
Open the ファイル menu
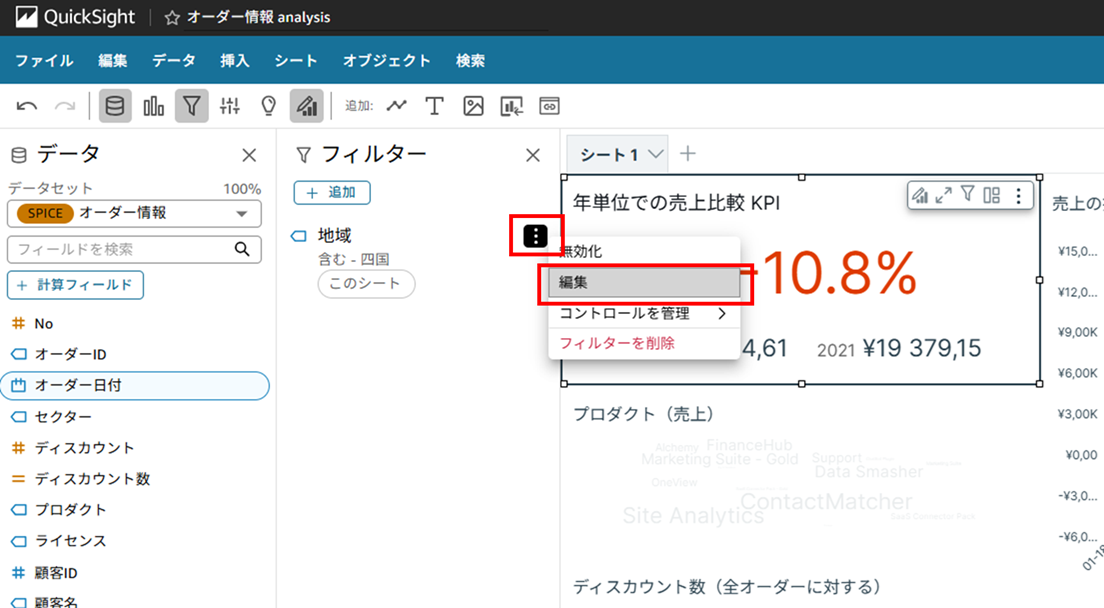(x=44, y=61)
